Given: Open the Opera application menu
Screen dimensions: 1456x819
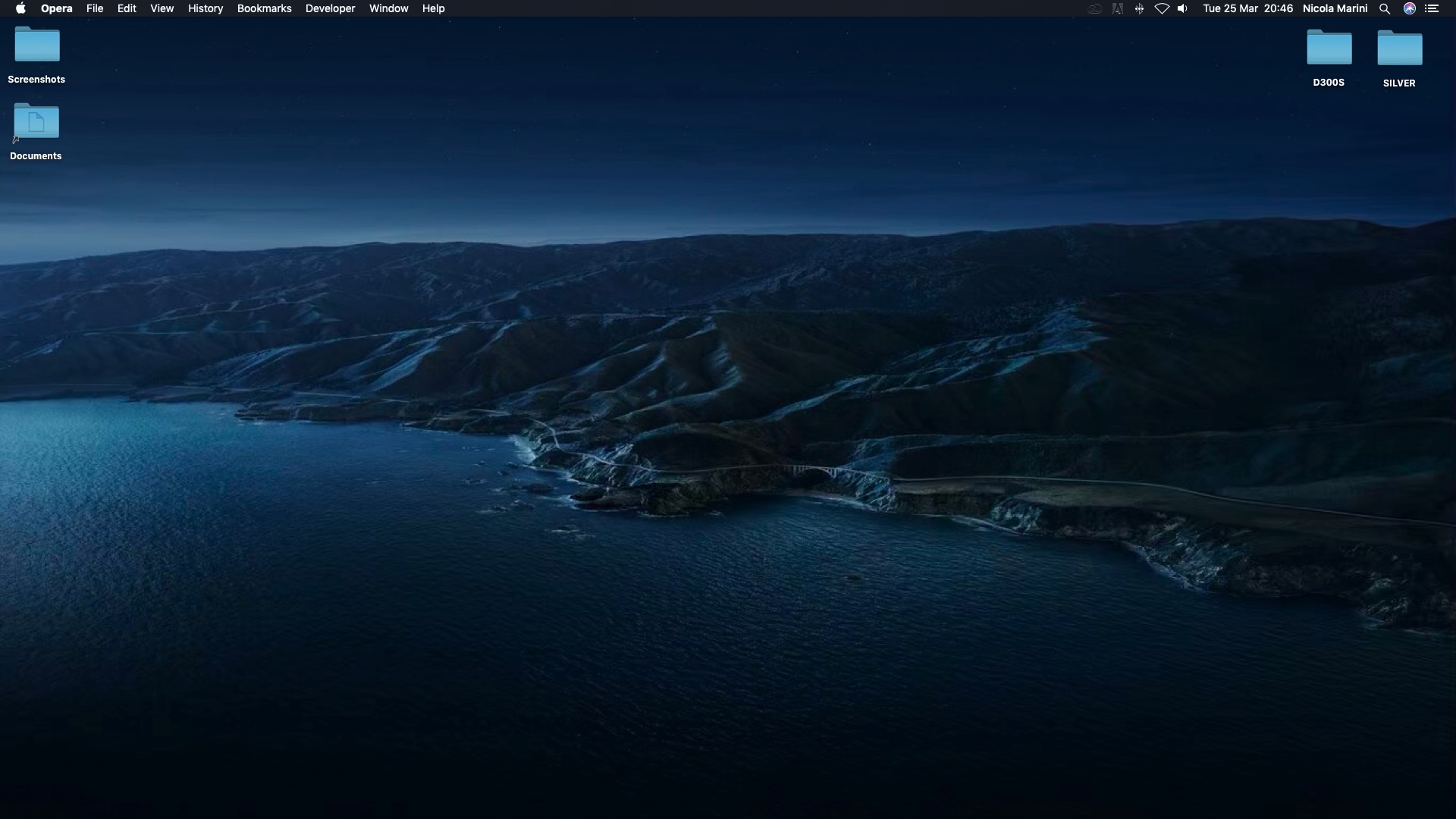Looking at the screenshot, I should click(x=57, y=8).
